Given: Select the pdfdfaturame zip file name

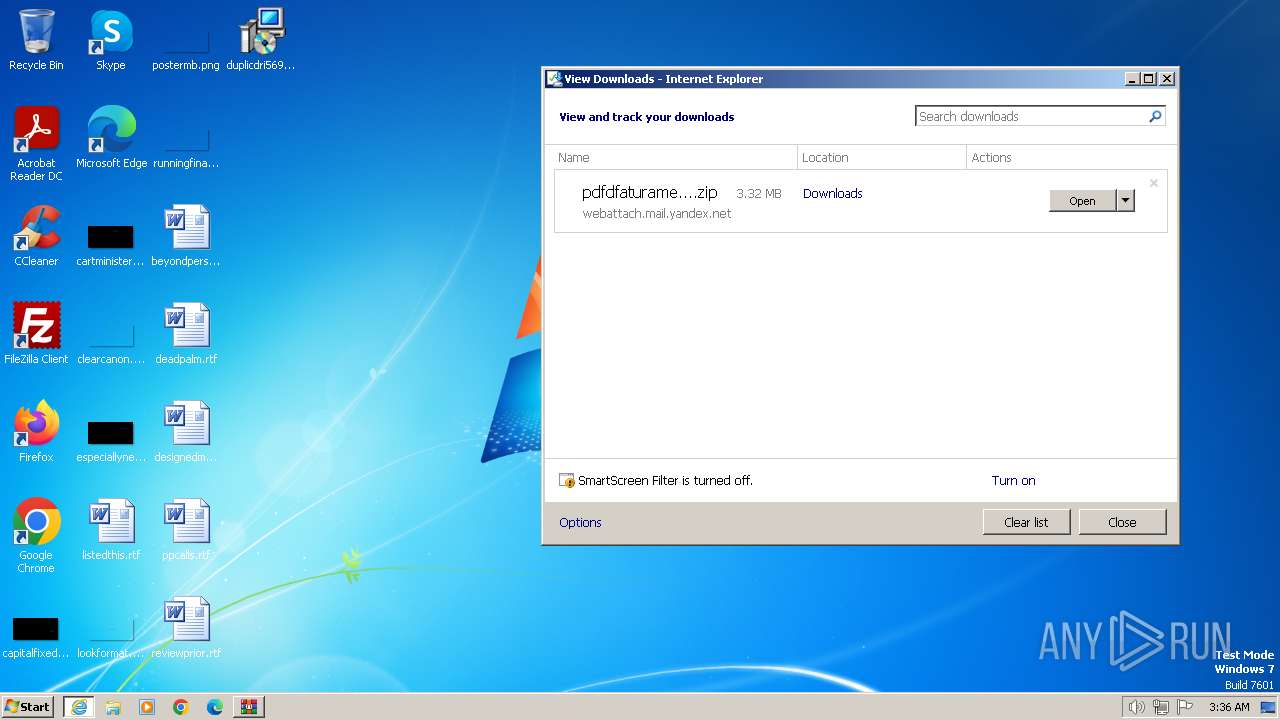Looking at the screenshot, I should tap(650, 193).
